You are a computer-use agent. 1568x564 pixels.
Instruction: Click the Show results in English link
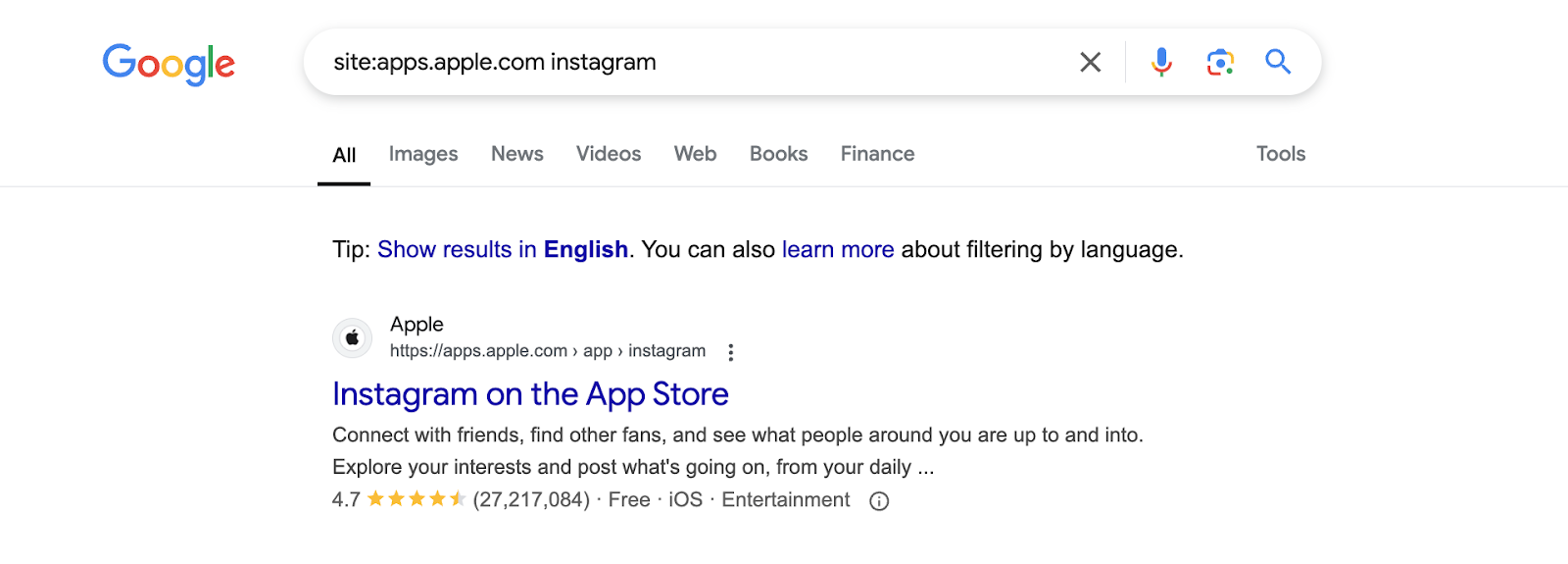tap(503, 250)
